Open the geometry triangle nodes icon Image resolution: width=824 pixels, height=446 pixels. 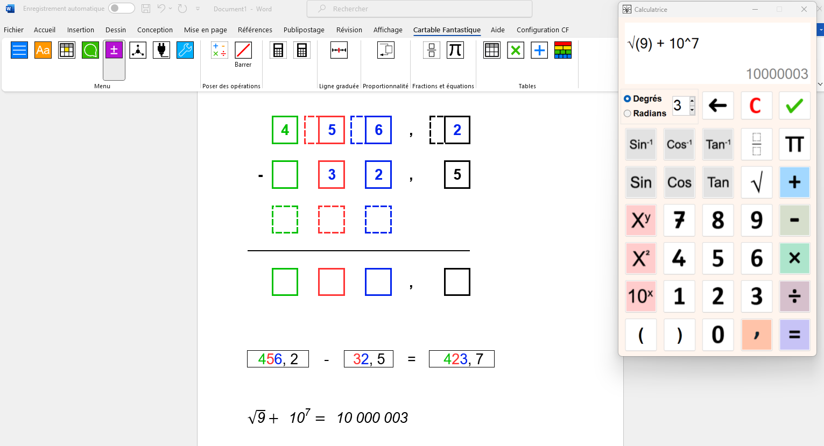[x=138, y=50]
